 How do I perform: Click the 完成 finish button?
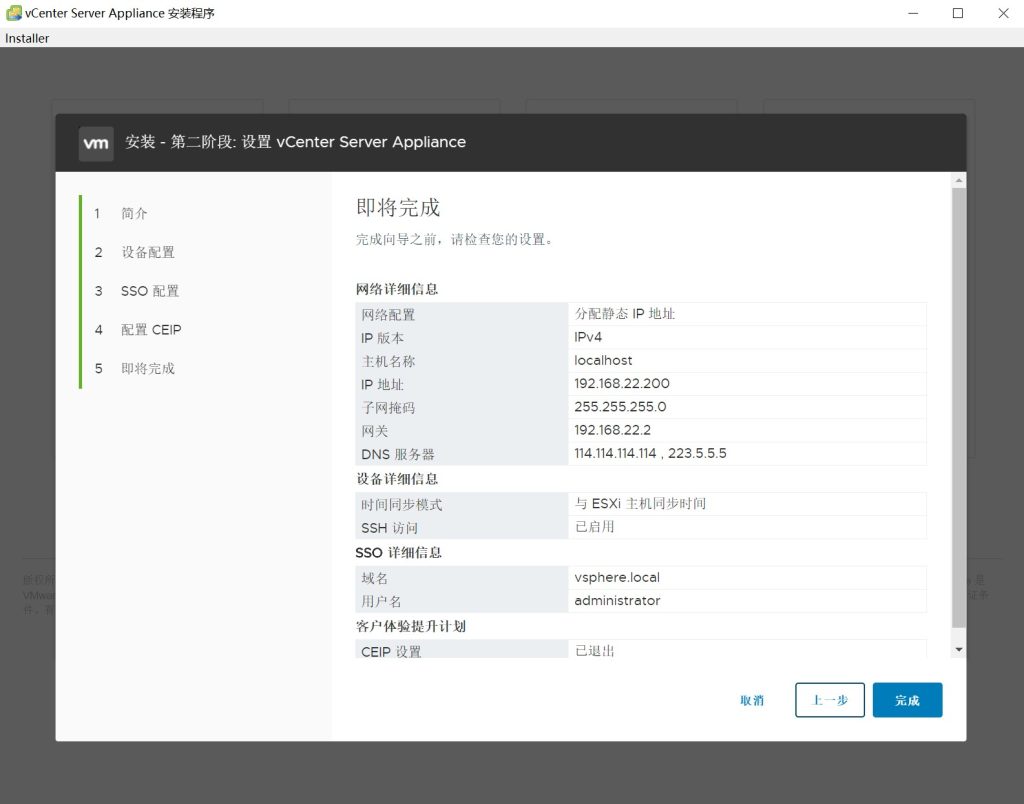point(907,700)
